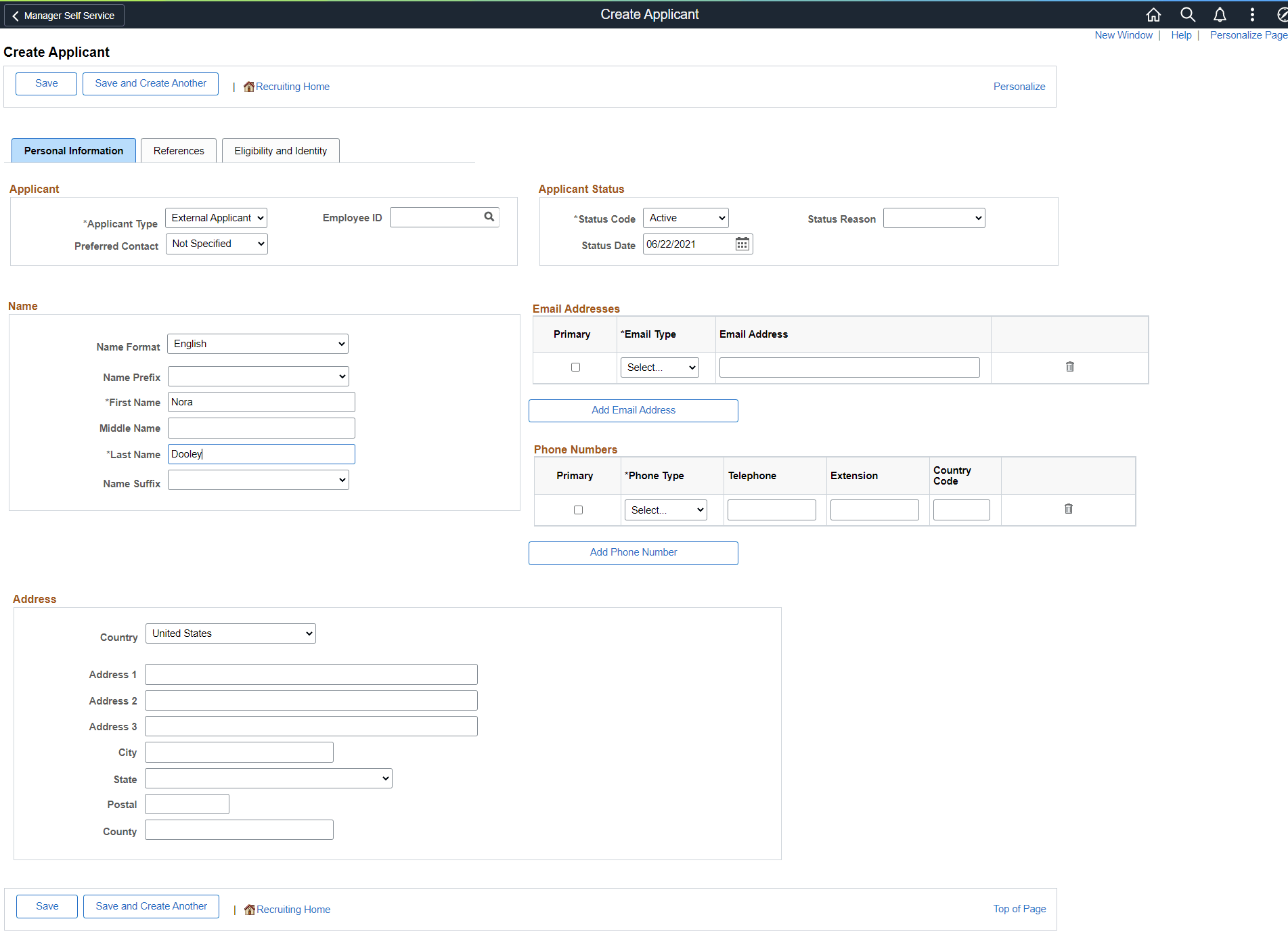Click the Employee ID lookup magnifier
Image resolution: width=1288 pixels, height=938 pixels.
489,217
